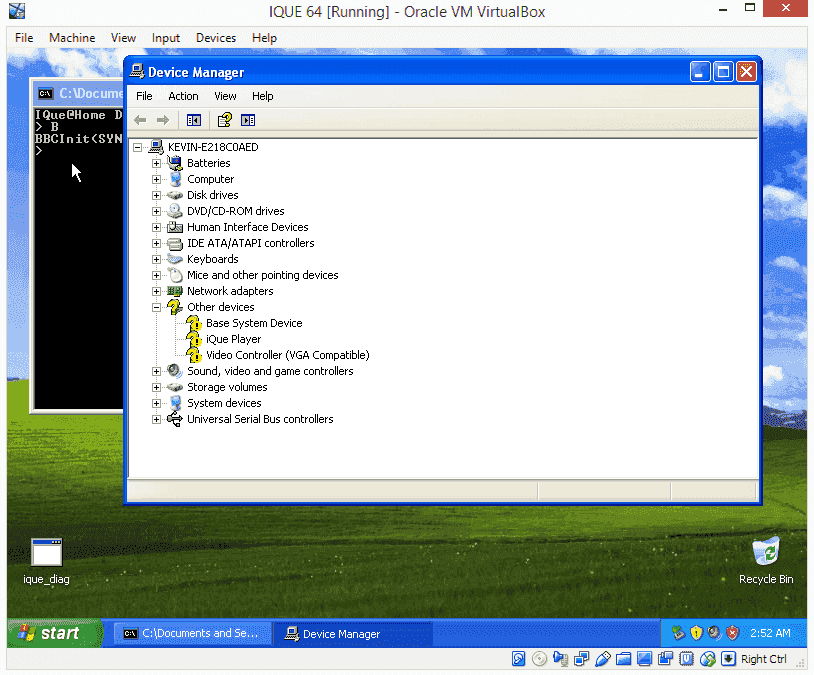Select Video Controller (VGA Compatible) entry
This screenshot has height=675, width=814.
[288, 355]
